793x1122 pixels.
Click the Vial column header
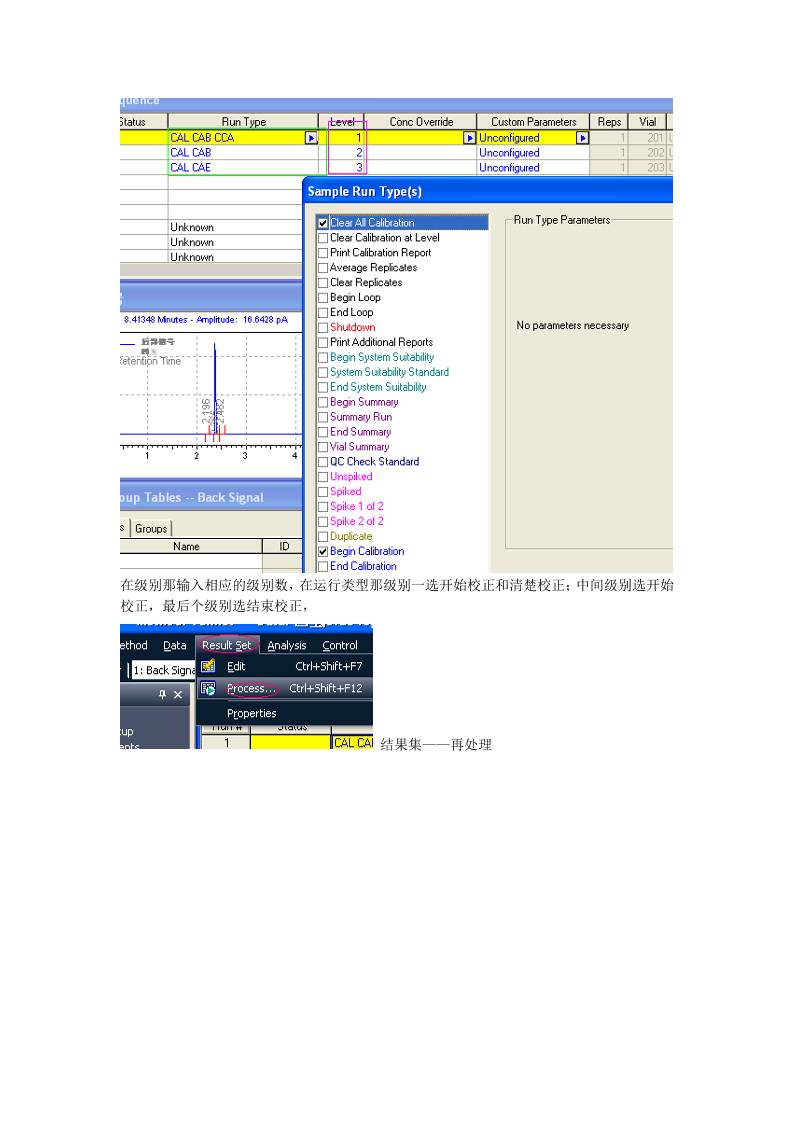coord(648,122)
